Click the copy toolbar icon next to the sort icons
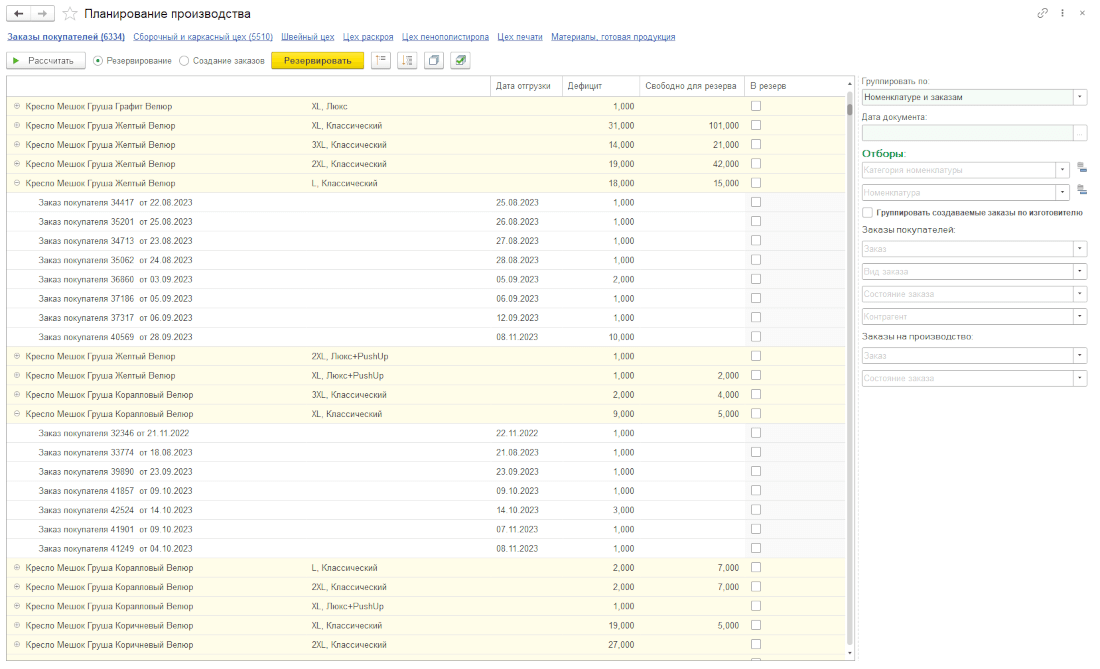 click(x=433, y=61)
